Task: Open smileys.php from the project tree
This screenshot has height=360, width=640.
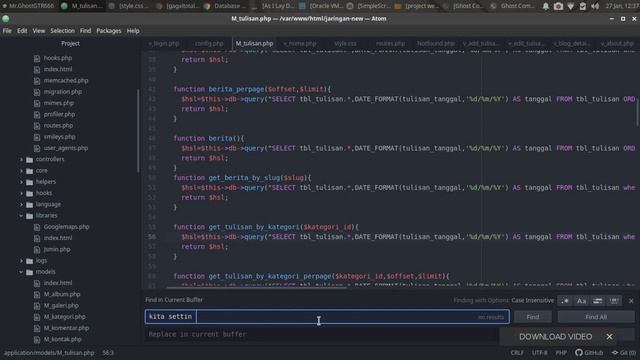Action: click(x=60, y=137)
